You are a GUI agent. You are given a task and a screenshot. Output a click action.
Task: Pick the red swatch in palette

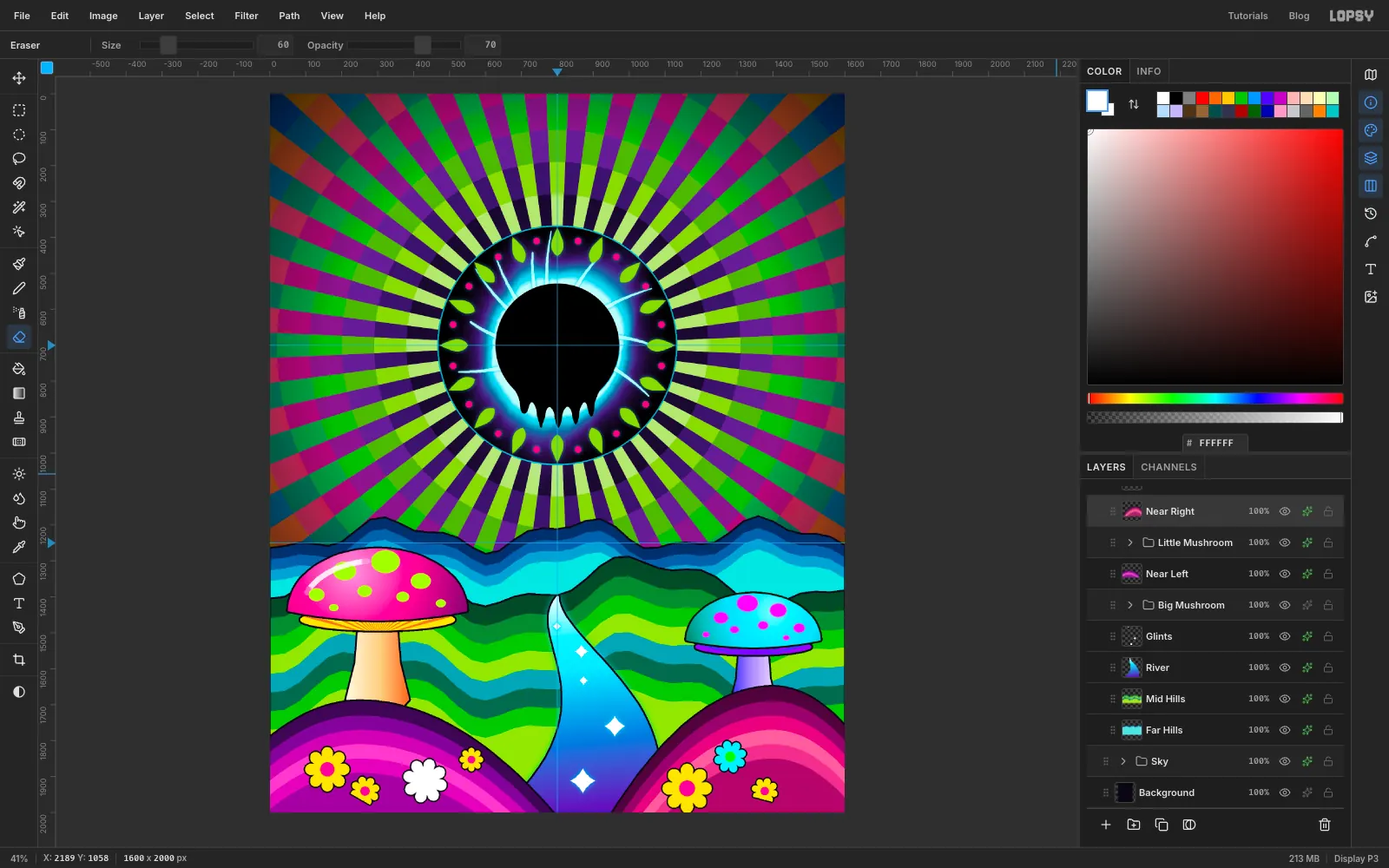click(x=1202, y=98)
